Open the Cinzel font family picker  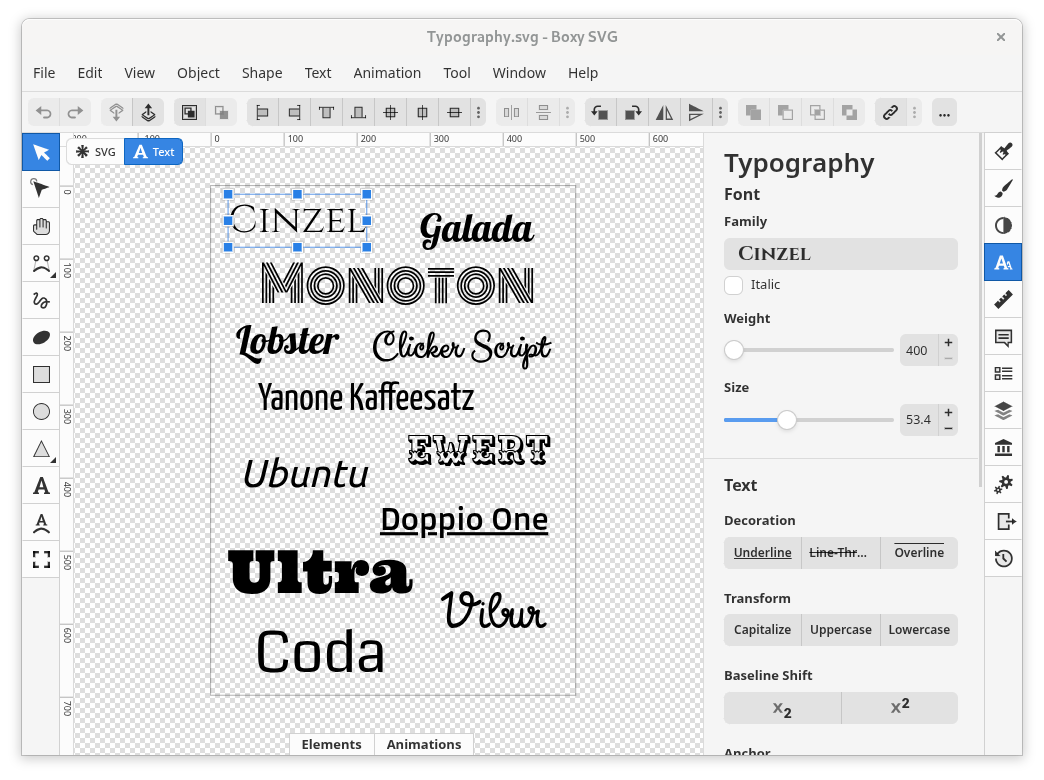(840, 254)
